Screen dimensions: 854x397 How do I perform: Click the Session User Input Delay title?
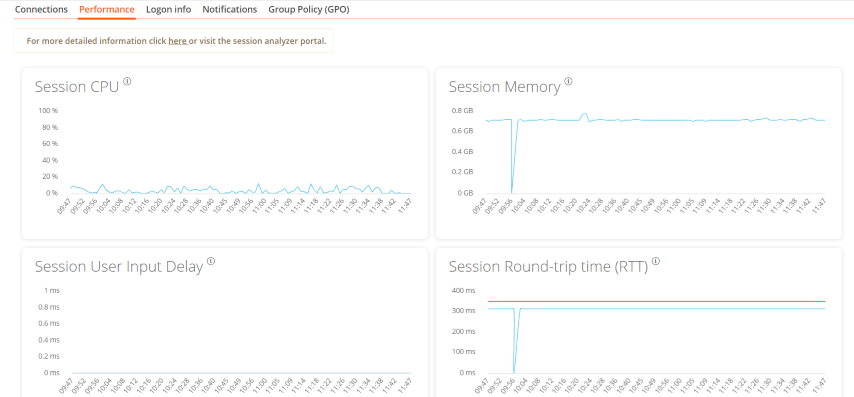pos(119,267)
